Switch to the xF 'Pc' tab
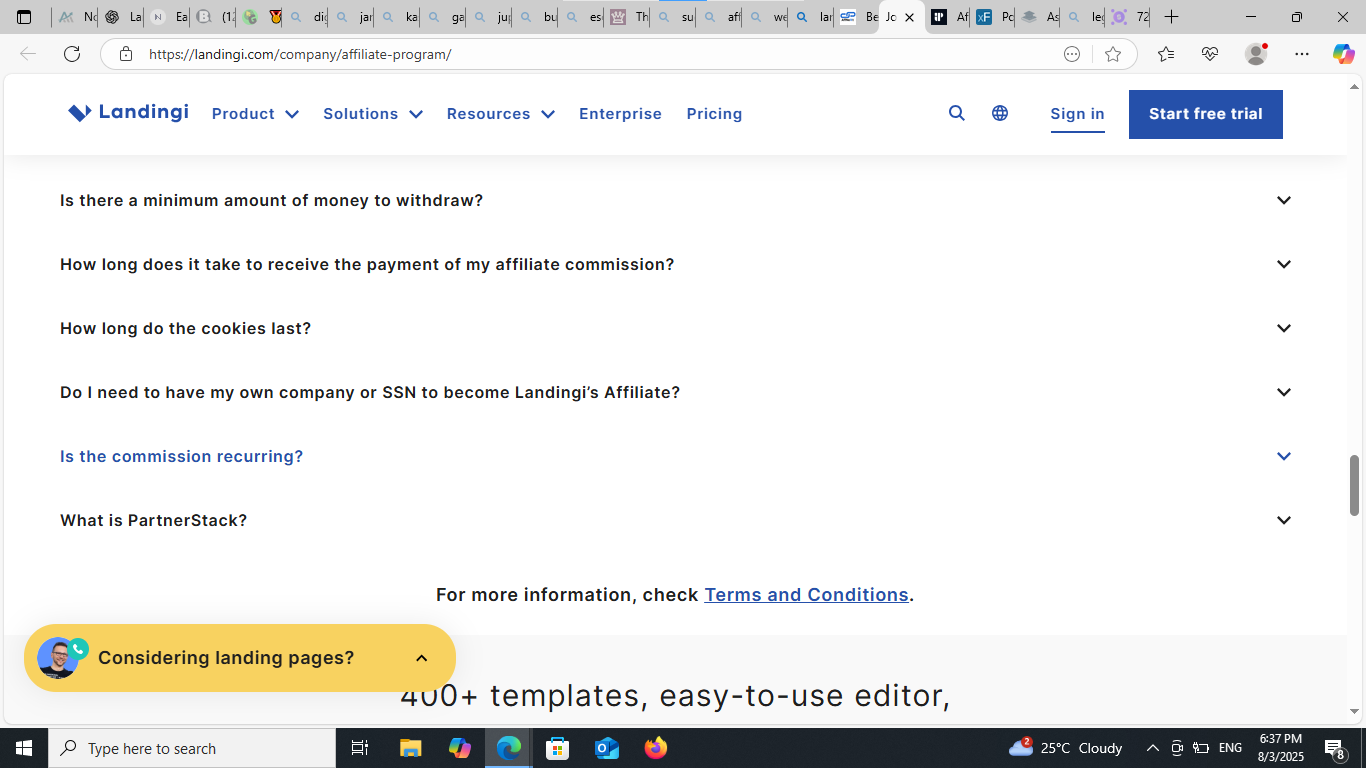The width and height of the screenshot is (1366, 768). [x=993, y=17]
